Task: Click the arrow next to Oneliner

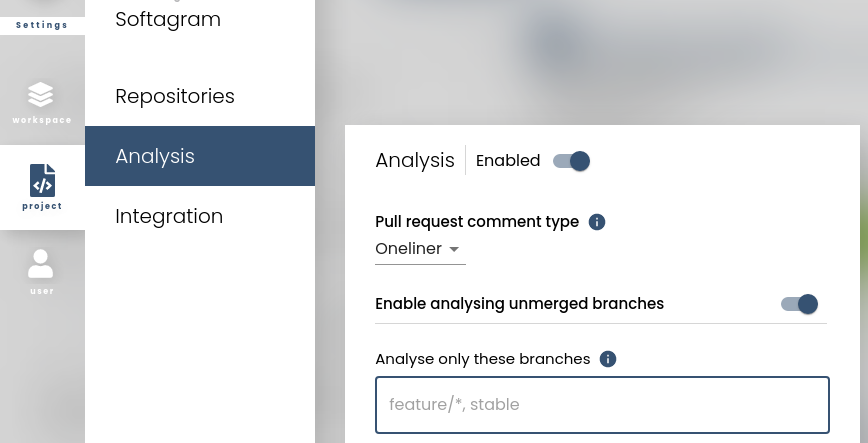Action: [454, 249]
